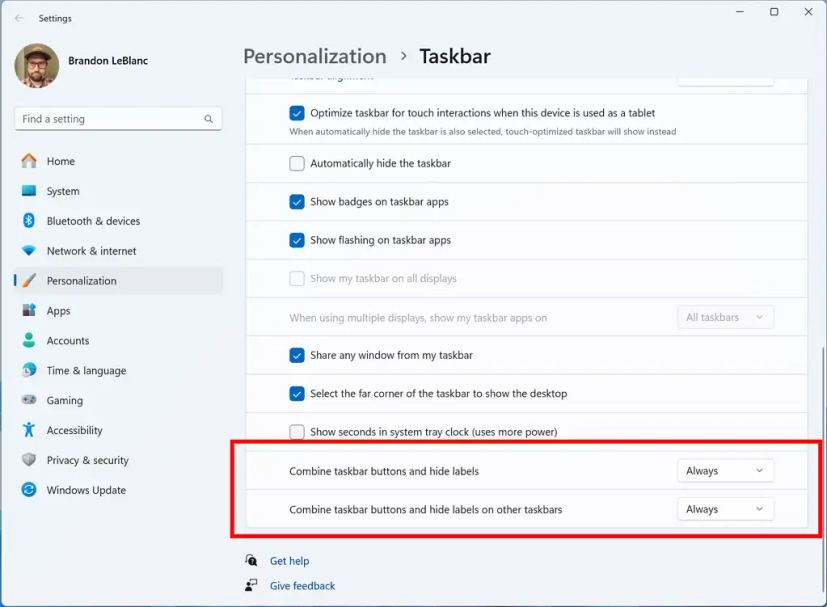Open the dropdown for combining on other taskbars
The width and height of the screenshot is (827, 607).
[x=725, y=509]
